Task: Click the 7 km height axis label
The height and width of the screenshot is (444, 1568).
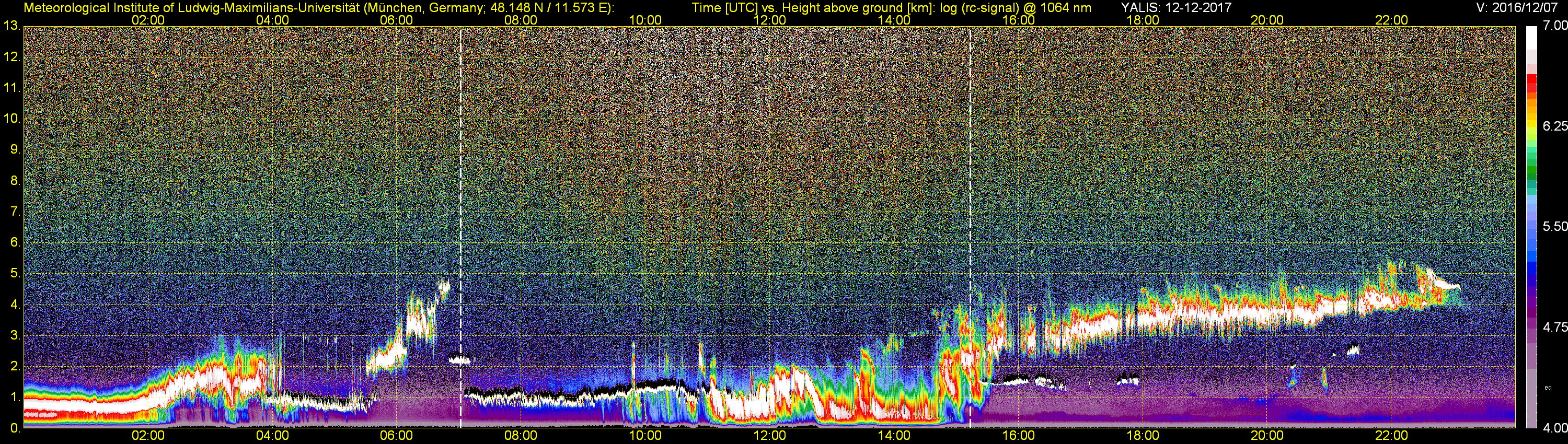Action: pyautogui.click(x=15, y=212)
